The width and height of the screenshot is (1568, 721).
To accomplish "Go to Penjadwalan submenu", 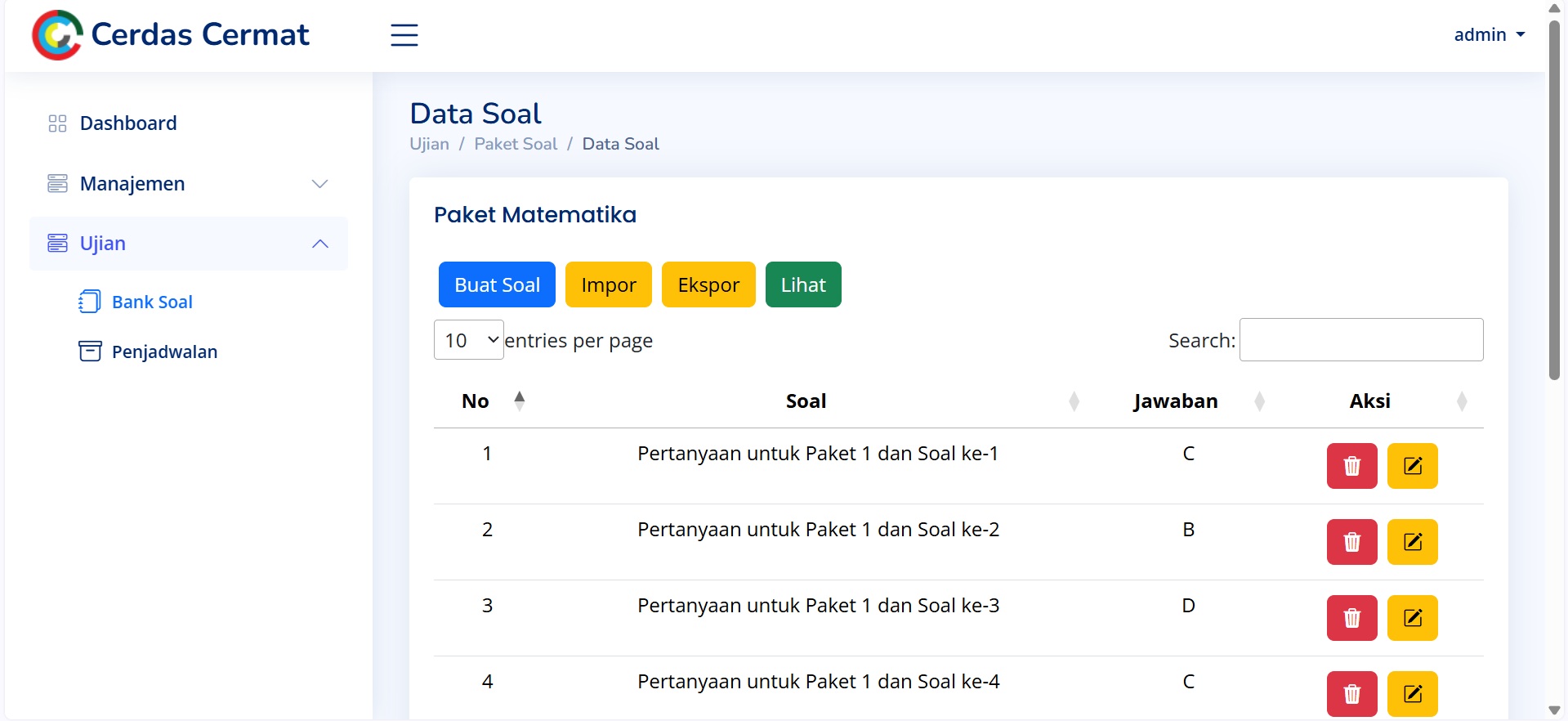I will click(x=164, y=352).
